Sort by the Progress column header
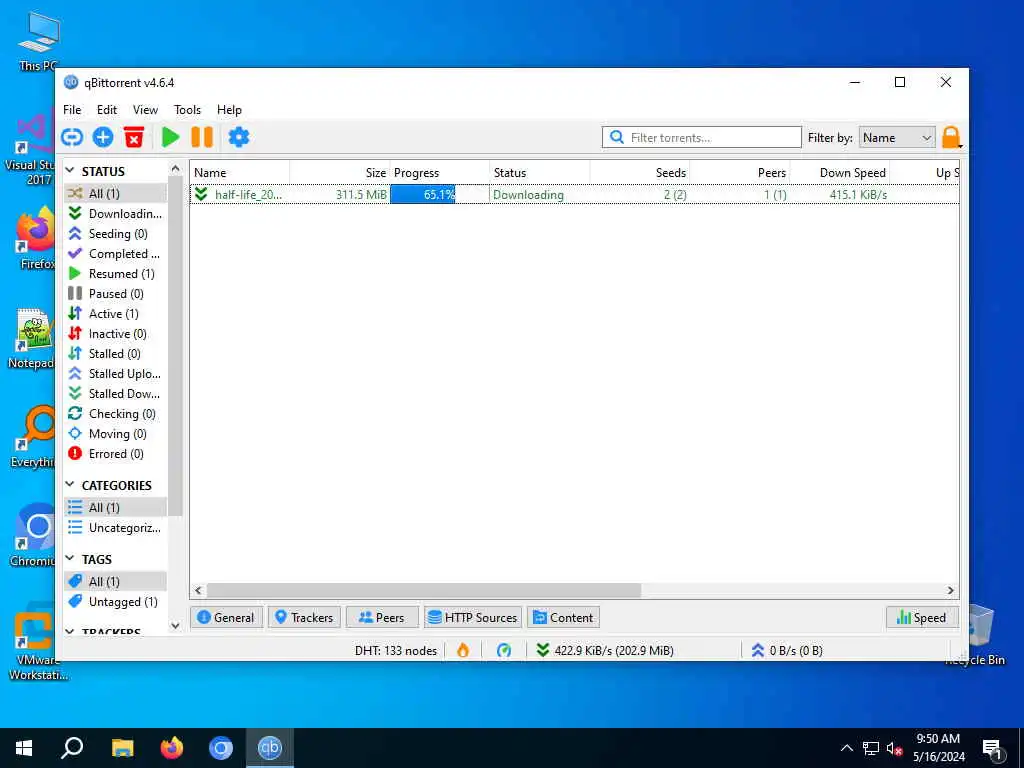Viewport: 1024px width, 768px height. [440, 172]
